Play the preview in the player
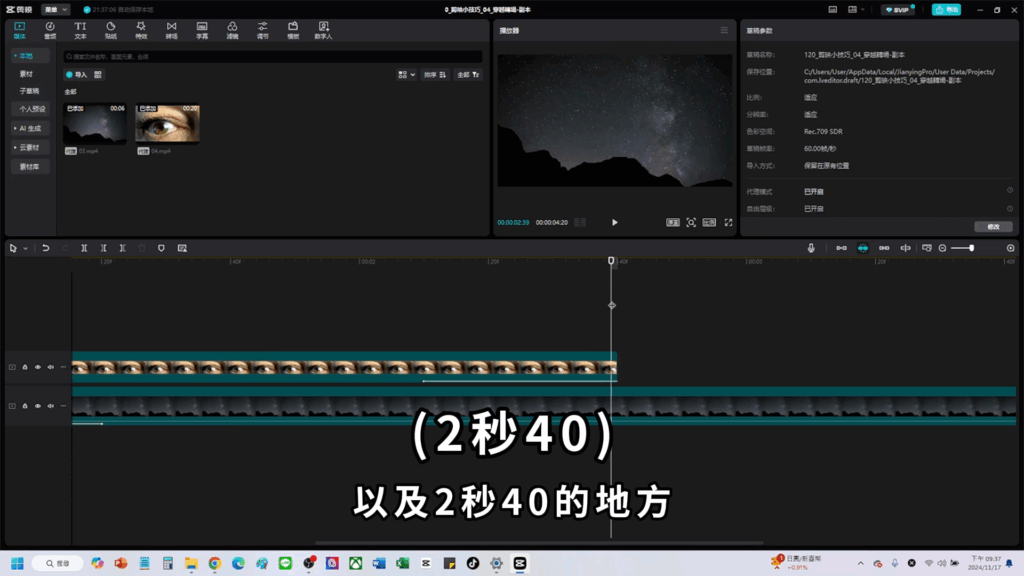1024x576 pixels. (615, 223)
